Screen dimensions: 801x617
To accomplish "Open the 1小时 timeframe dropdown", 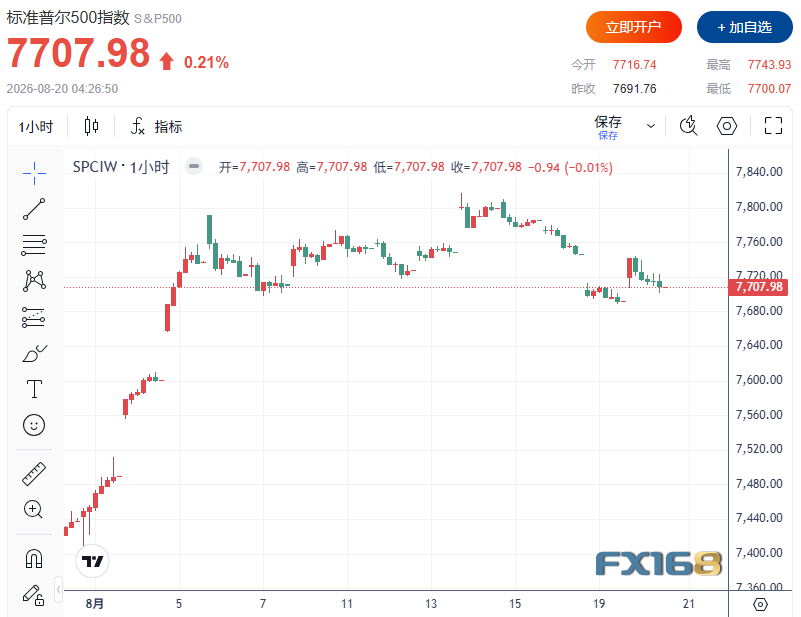I will tap(36, 127).
